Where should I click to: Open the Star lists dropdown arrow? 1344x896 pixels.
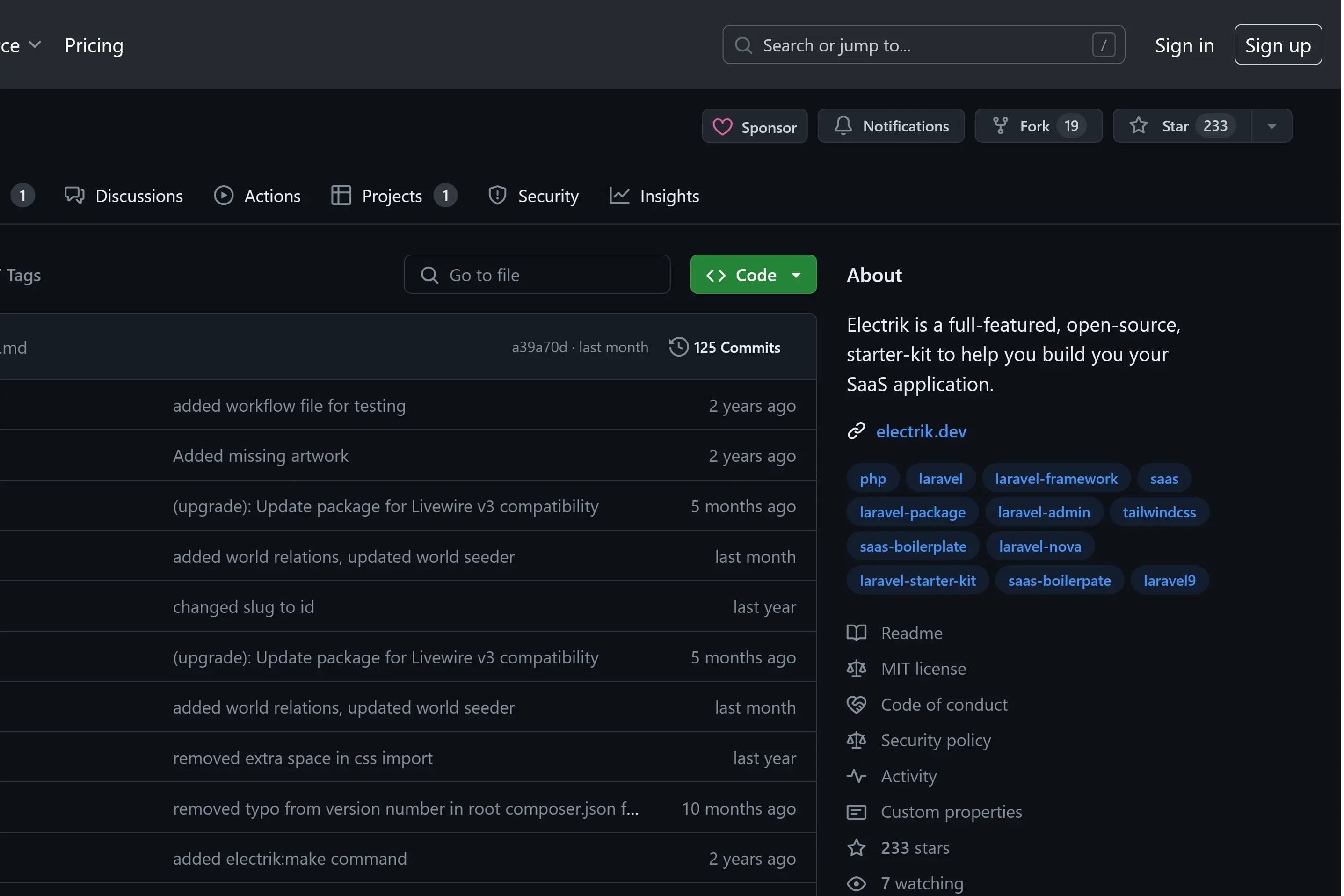(x=1271, y=126)
